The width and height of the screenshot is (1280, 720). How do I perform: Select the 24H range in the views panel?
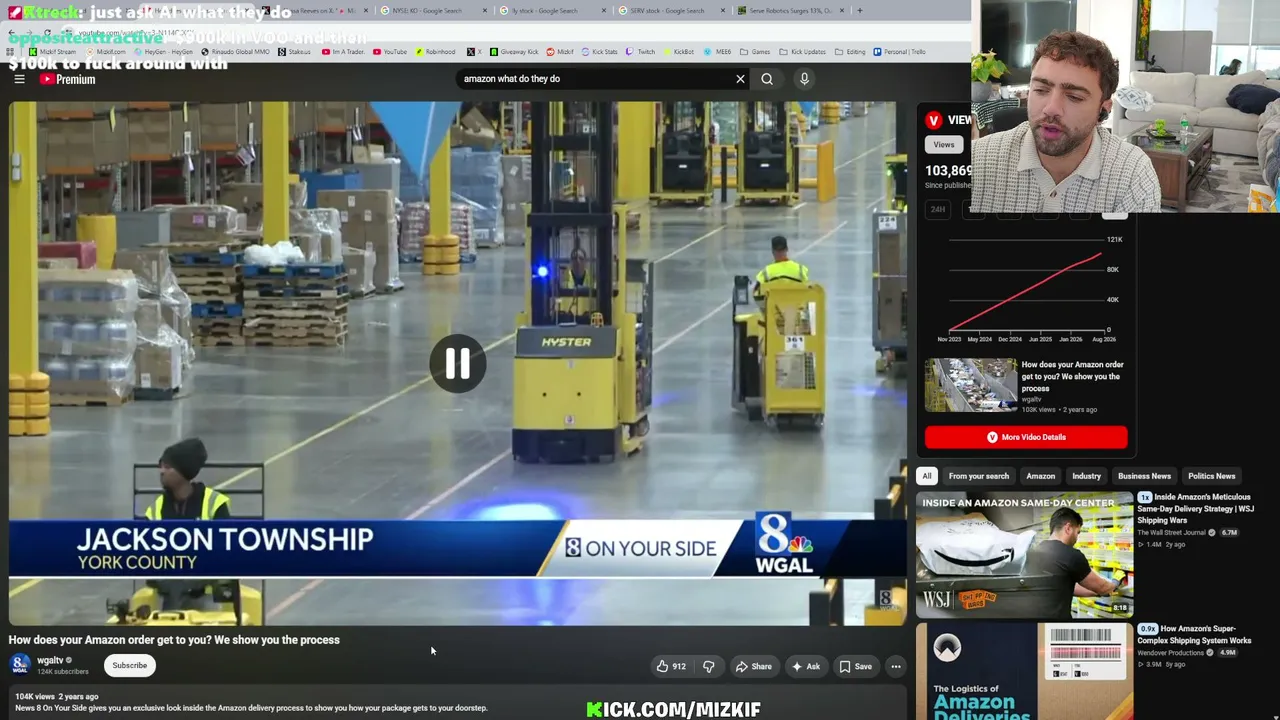[x=938, y=209]
